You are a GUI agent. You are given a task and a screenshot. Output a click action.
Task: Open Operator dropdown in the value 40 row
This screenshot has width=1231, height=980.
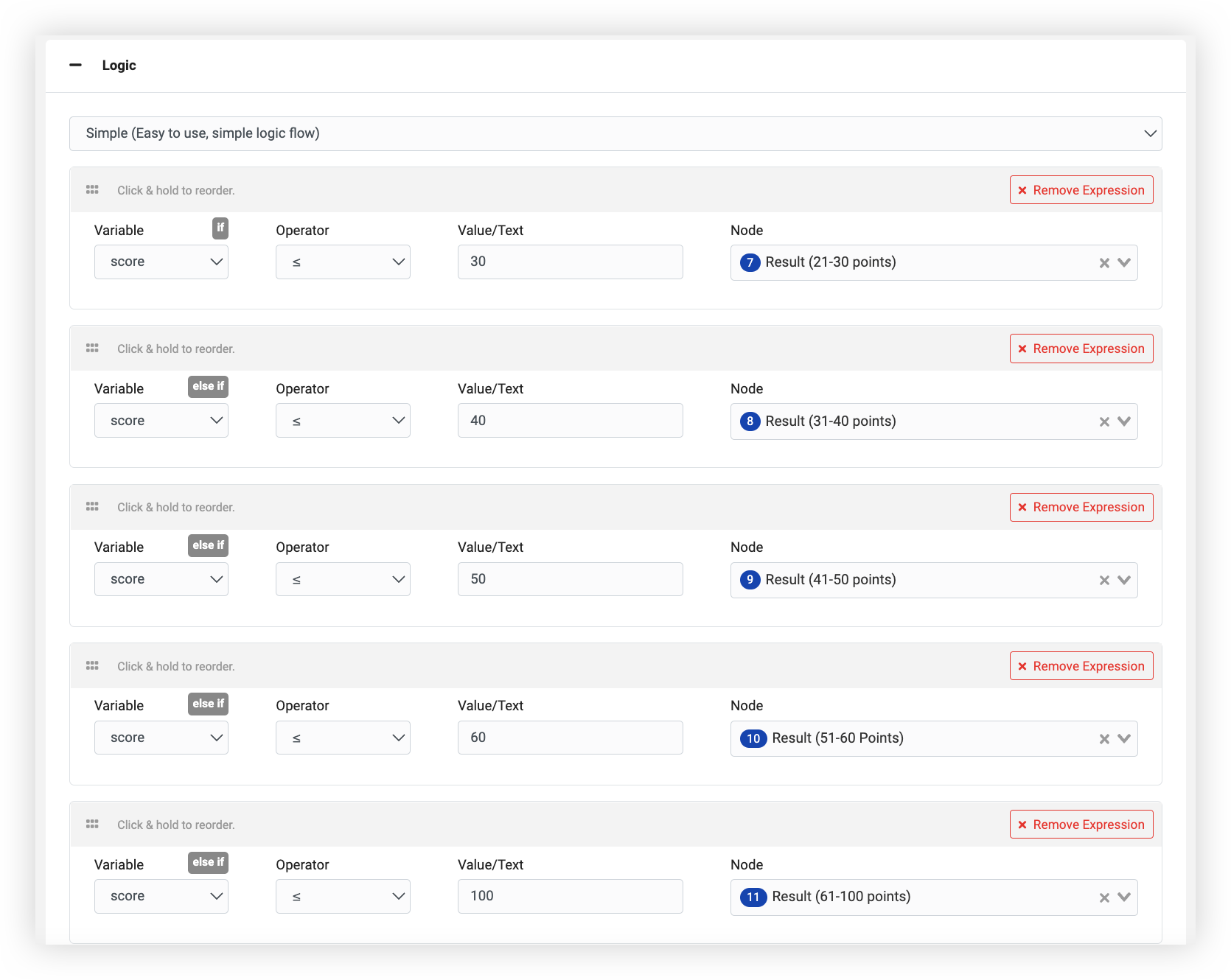tap(343, 421)
